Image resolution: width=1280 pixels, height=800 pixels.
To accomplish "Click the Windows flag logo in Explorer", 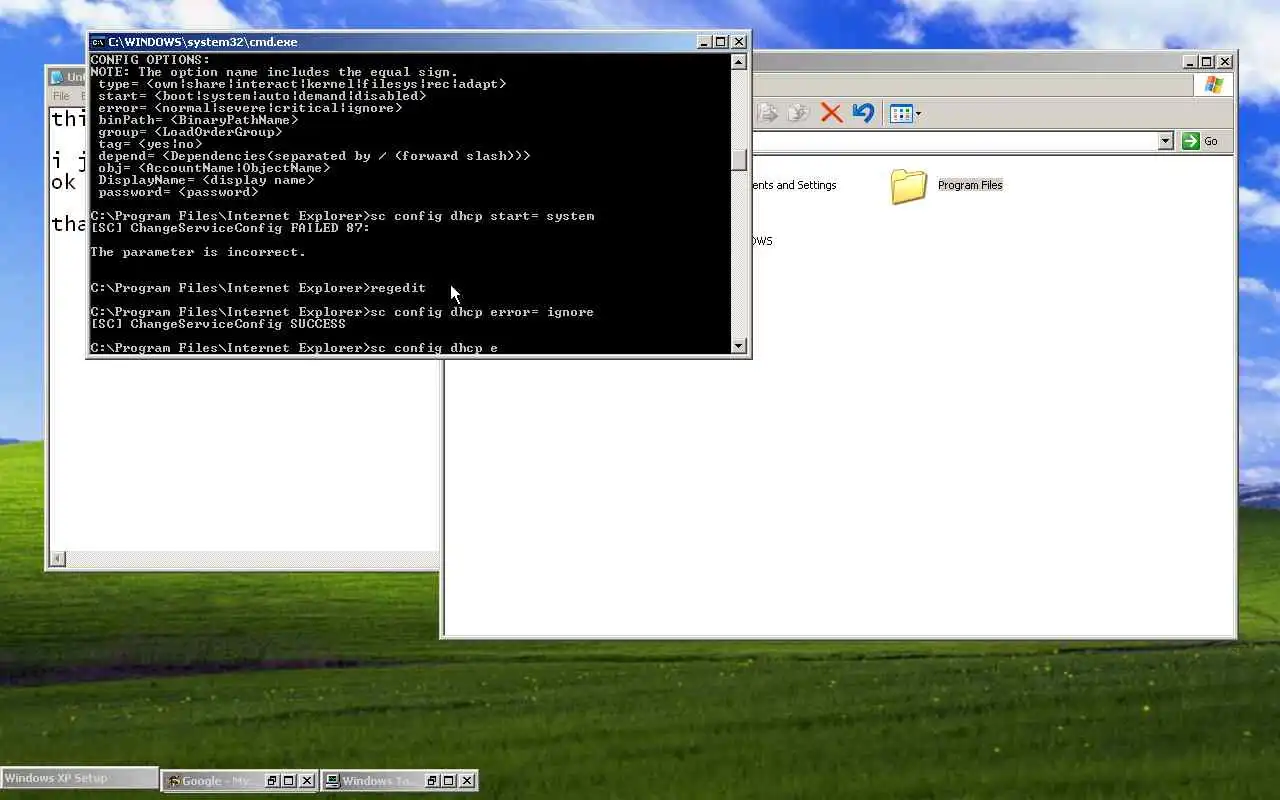I will 1214,85.
